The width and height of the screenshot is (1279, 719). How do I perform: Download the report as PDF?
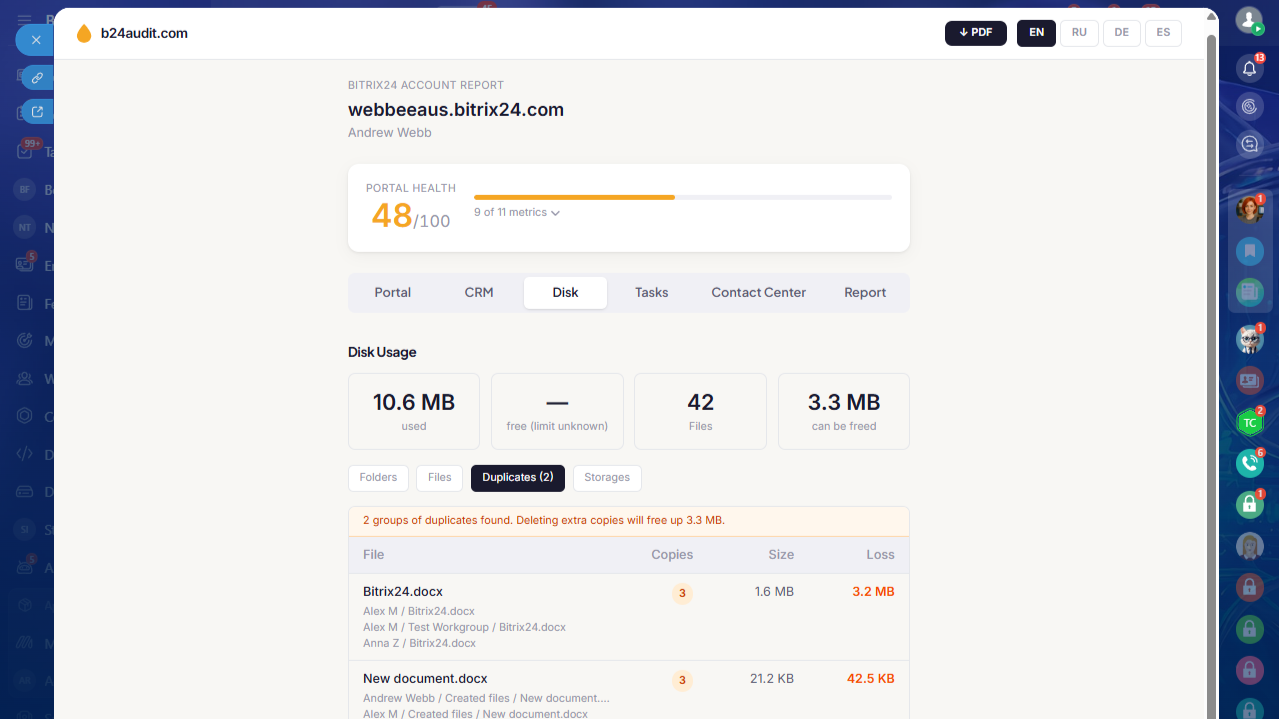pos(976,33)
